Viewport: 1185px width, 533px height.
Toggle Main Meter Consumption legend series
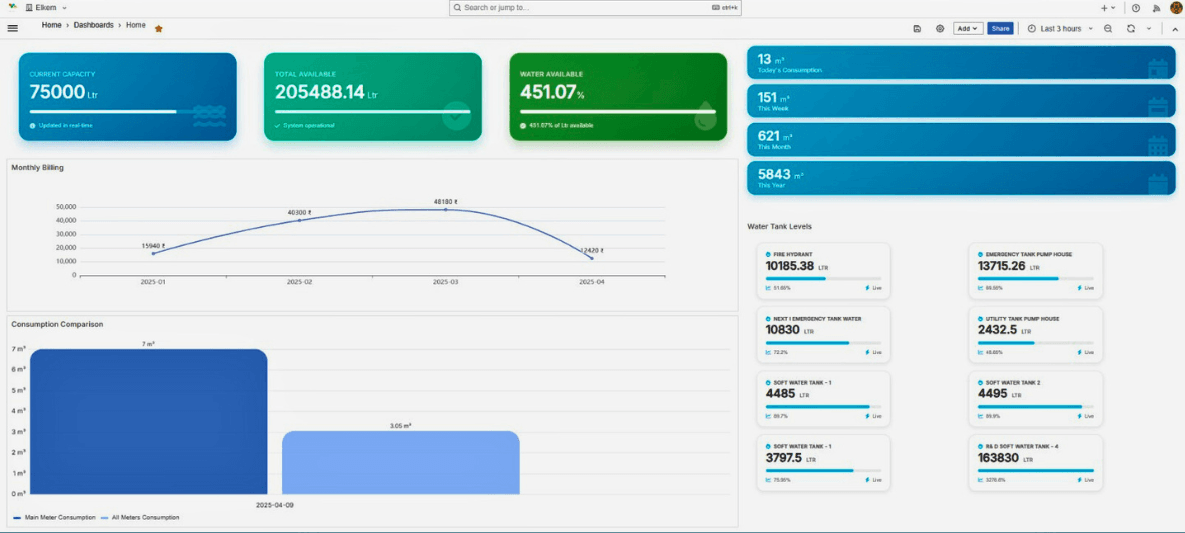click(x=54, y=517)
